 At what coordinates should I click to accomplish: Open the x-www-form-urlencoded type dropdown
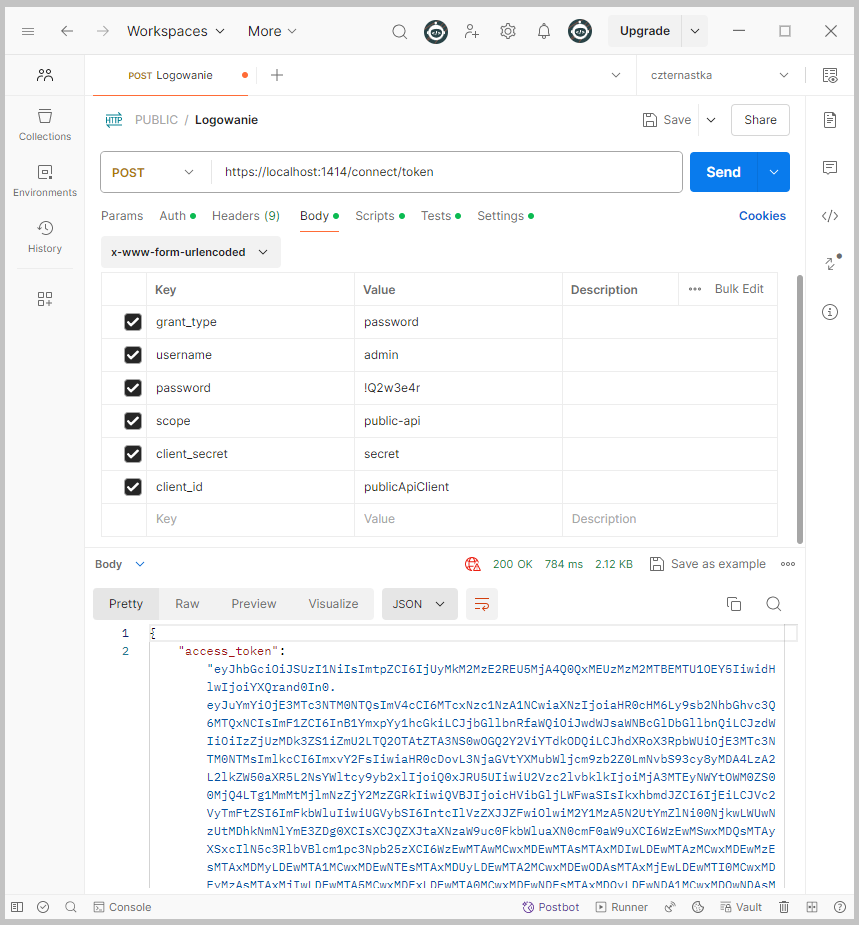click(x=190, y=252)
